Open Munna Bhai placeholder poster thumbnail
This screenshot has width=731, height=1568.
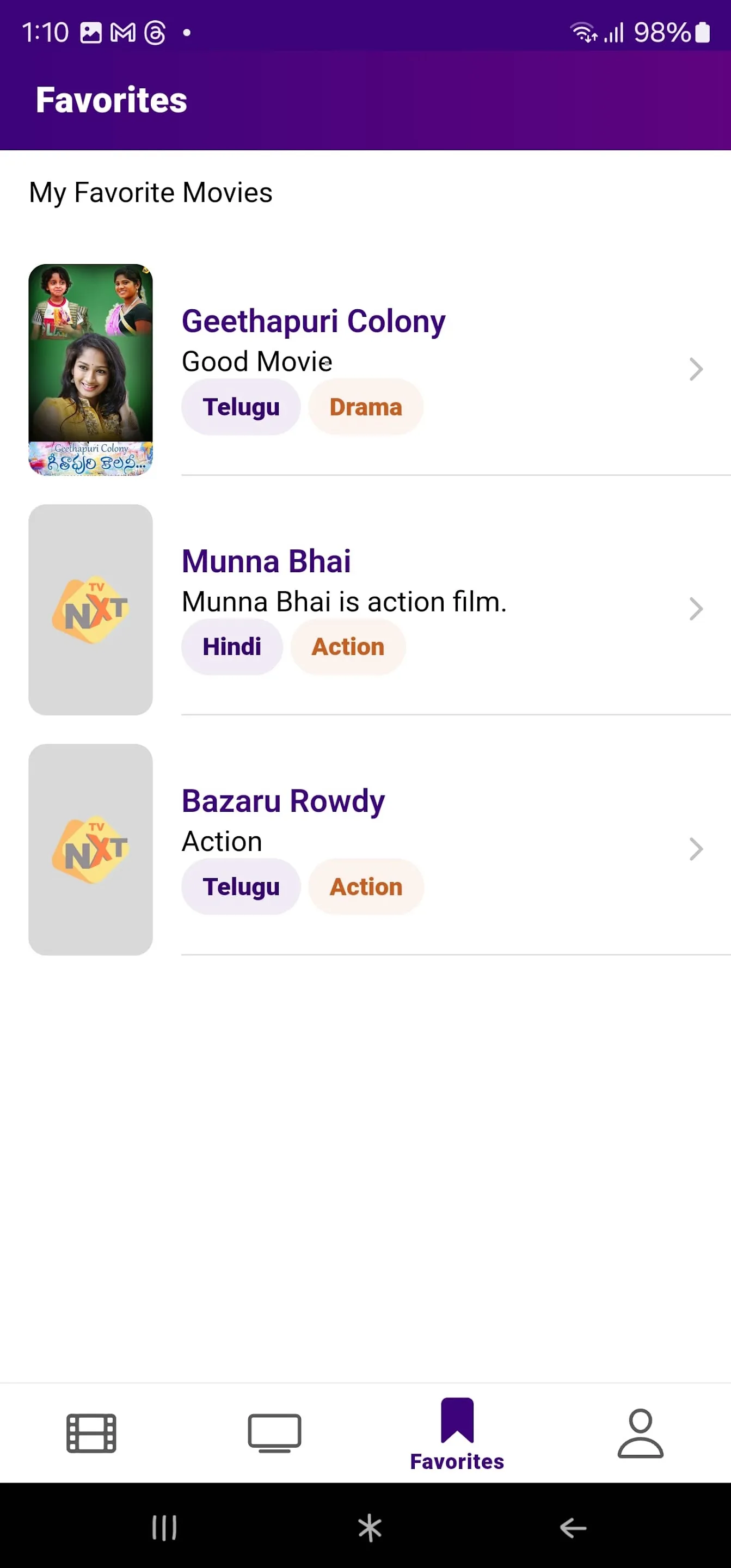(91, 609)
